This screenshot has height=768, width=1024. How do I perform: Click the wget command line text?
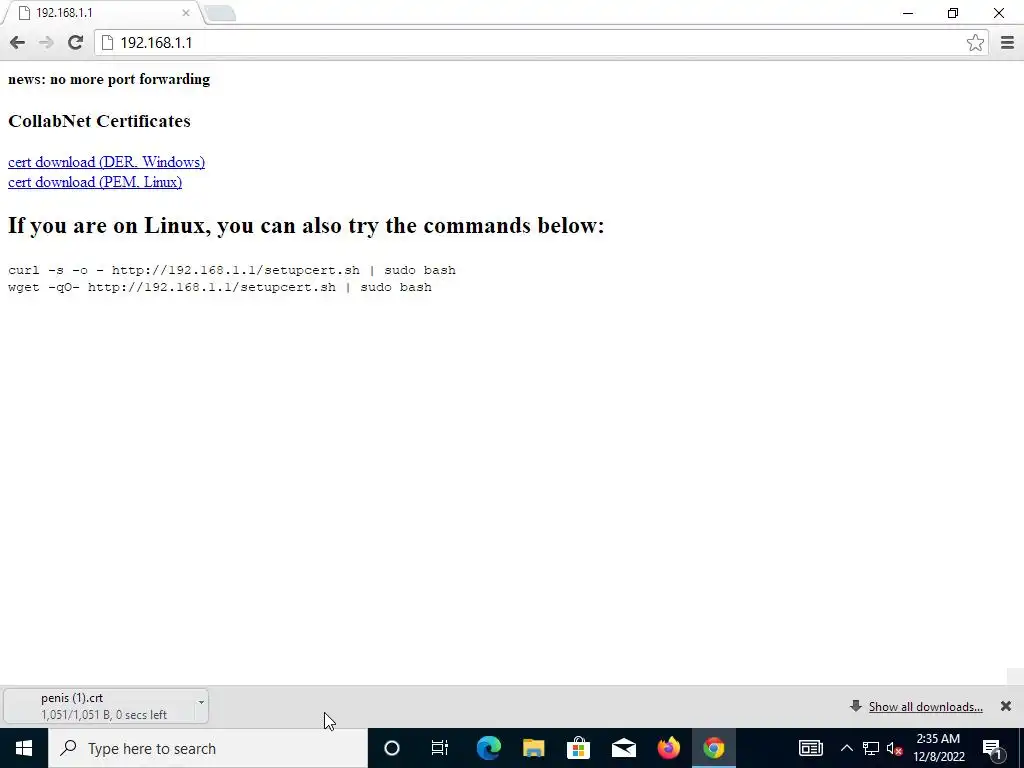(219, 287)
